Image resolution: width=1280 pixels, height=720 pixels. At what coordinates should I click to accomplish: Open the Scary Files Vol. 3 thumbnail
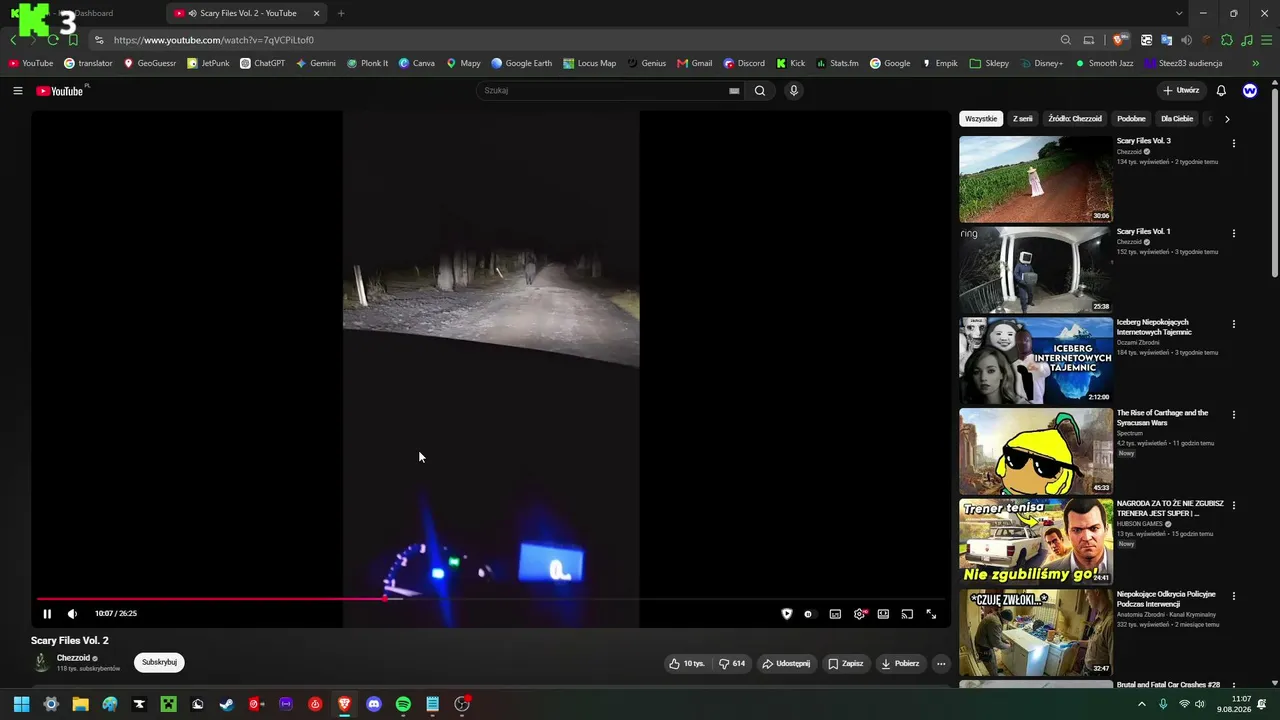tap(1036, 179)
